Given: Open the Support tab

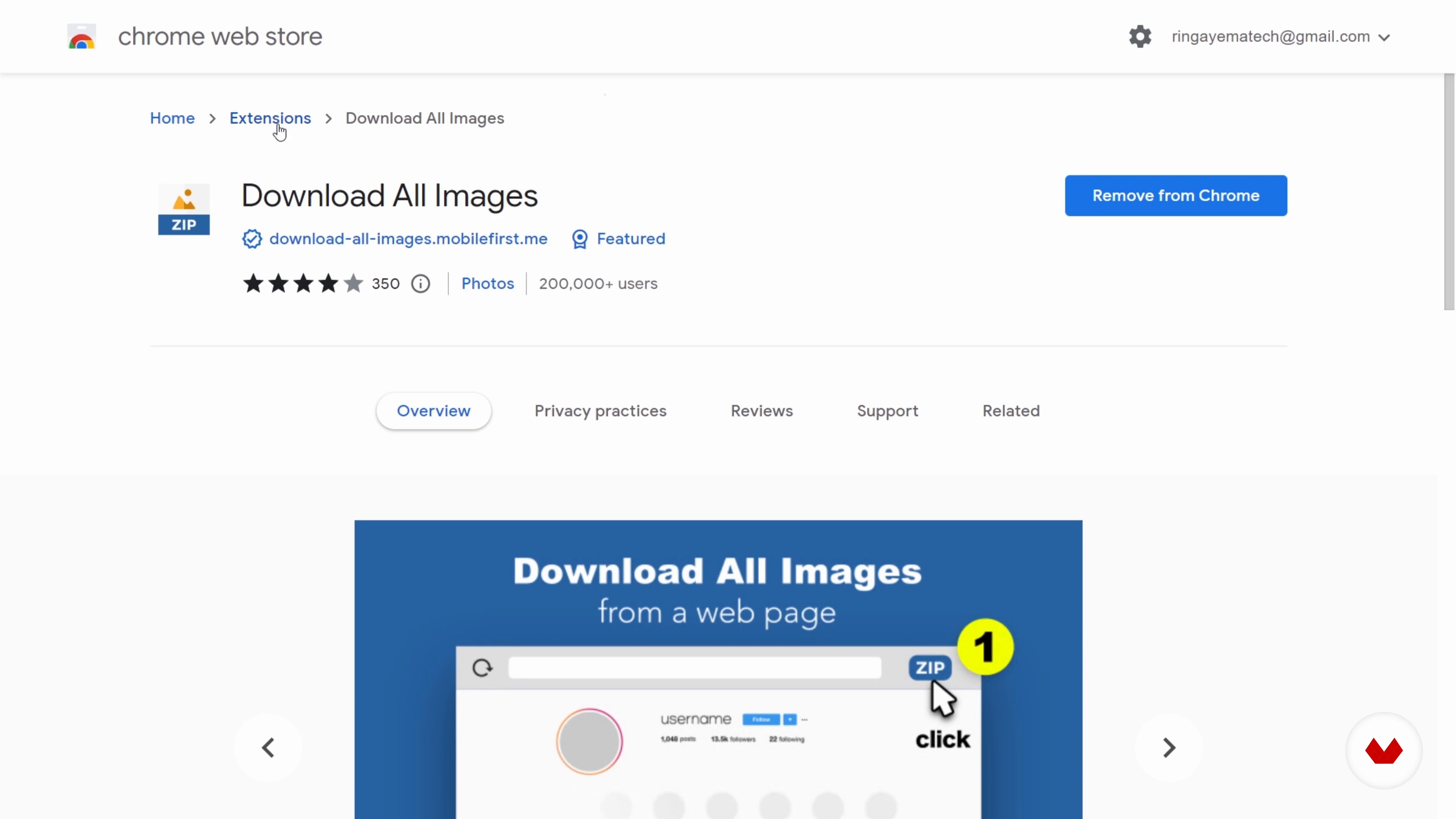Looking at the screenshot, I should point(887,411).
